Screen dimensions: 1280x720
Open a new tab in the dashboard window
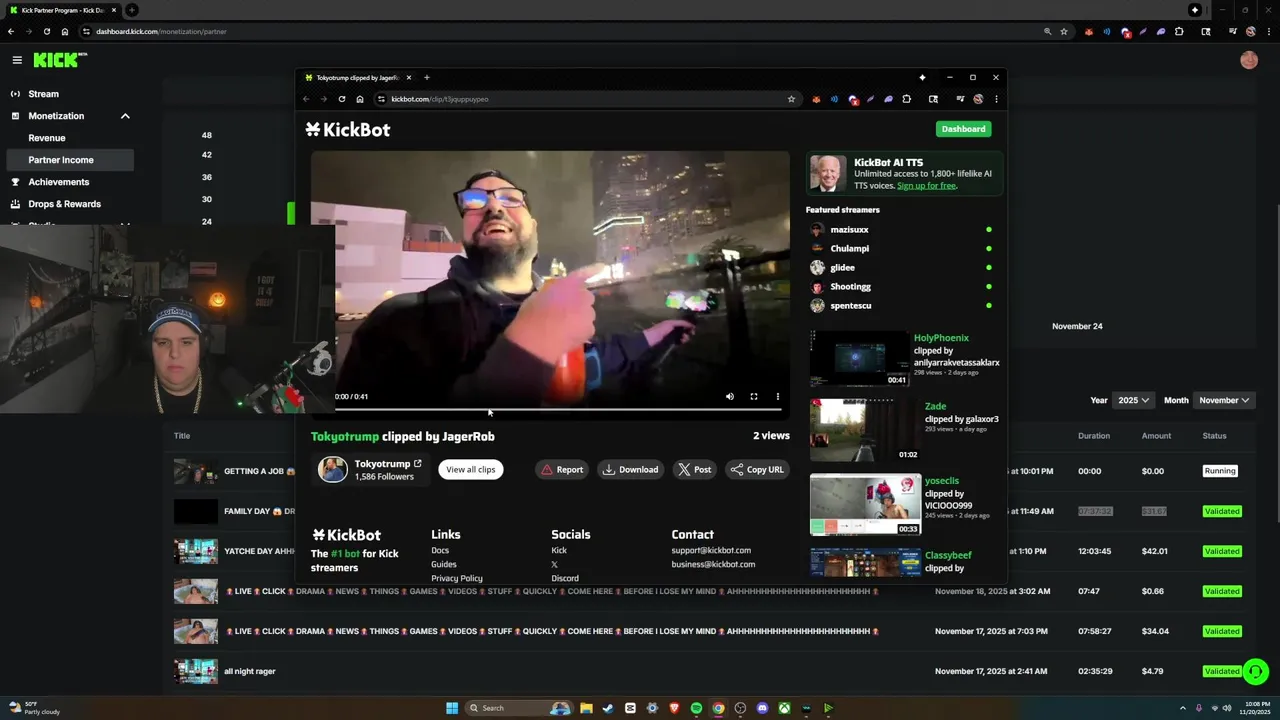click(x=131, y=10)
